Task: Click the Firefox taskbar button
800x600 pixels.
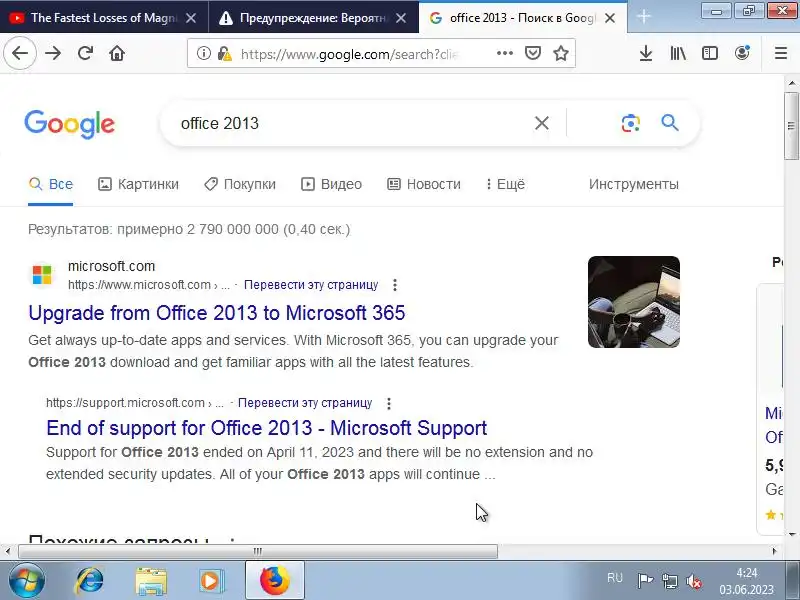Action: tap(275, 580)
